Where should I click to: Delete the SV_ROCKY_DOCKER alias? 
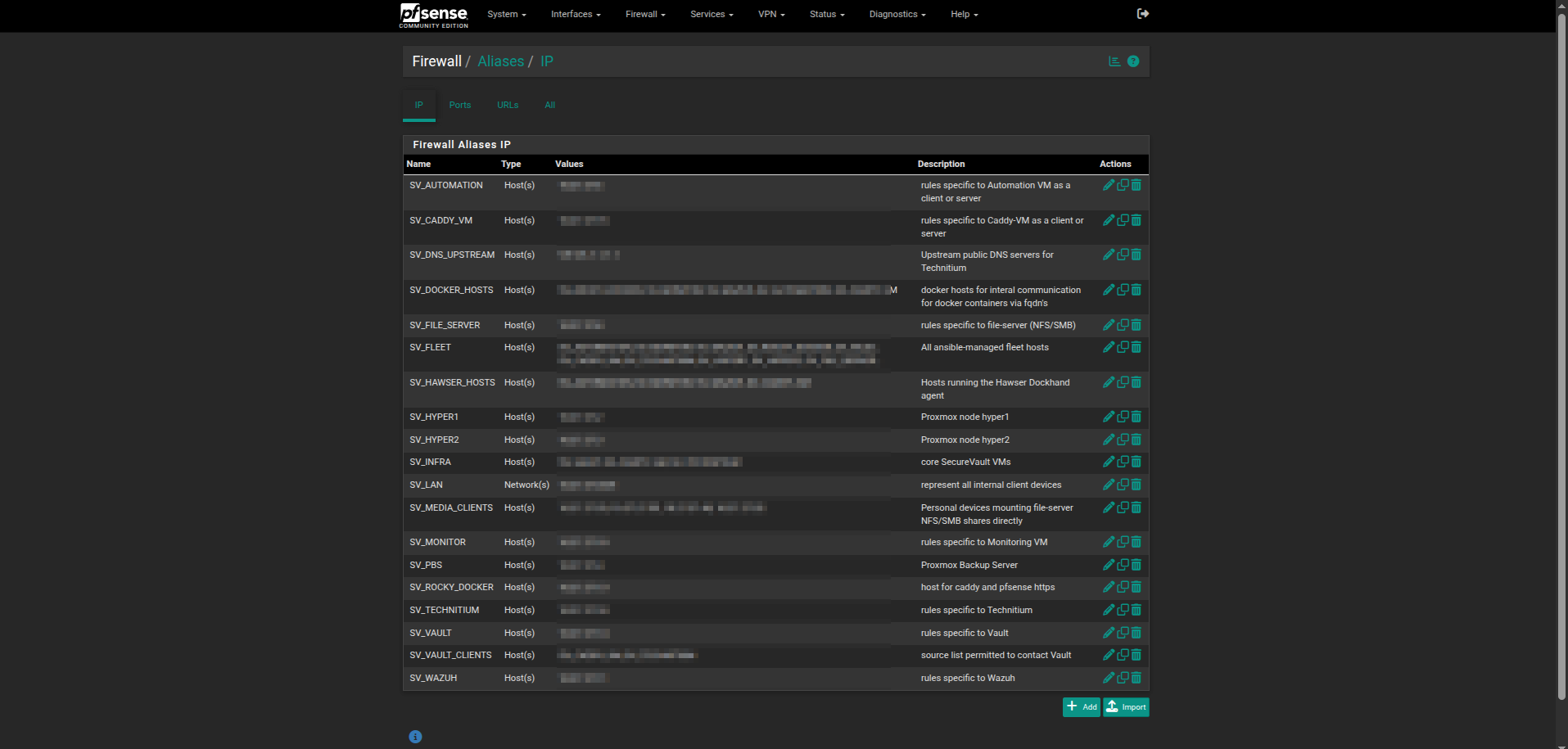1136,587
